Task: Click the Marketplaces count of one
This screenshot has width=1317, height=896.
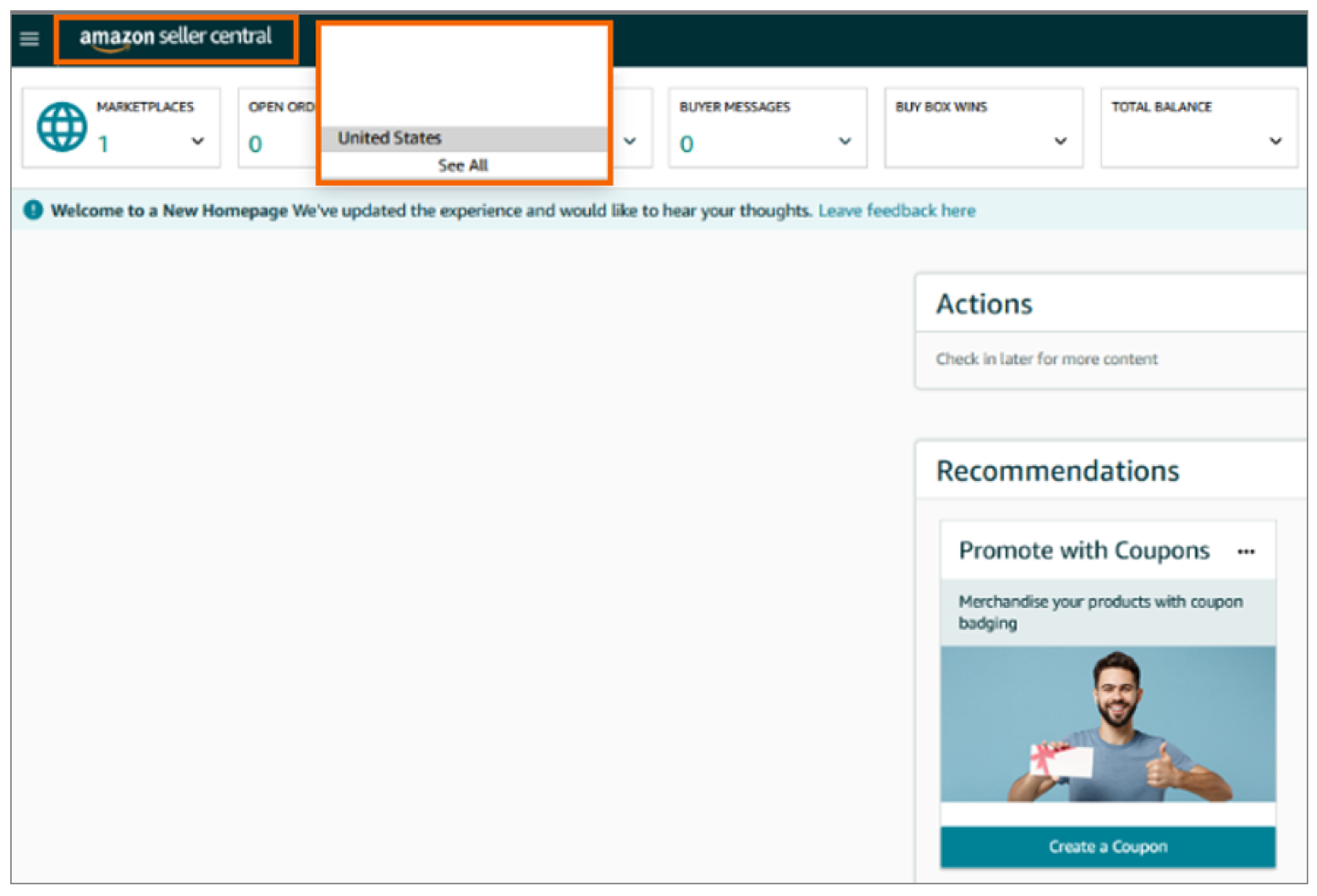Action: coord(102,144)
